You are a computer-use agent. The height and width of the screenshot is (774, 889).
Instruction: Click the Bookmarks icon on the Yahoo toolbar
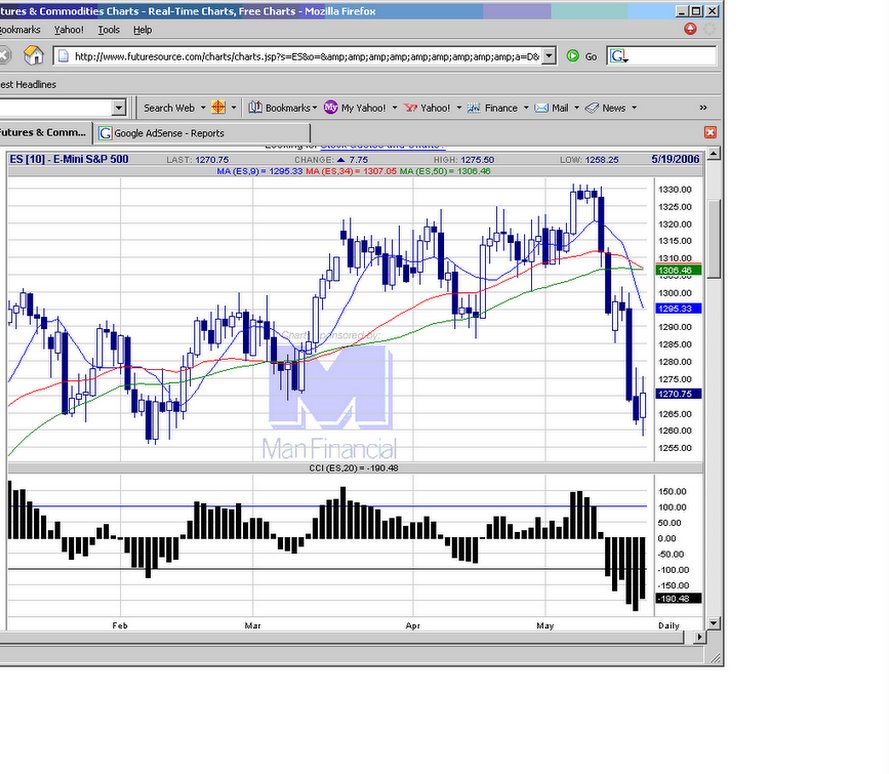(x=255, y=107)
